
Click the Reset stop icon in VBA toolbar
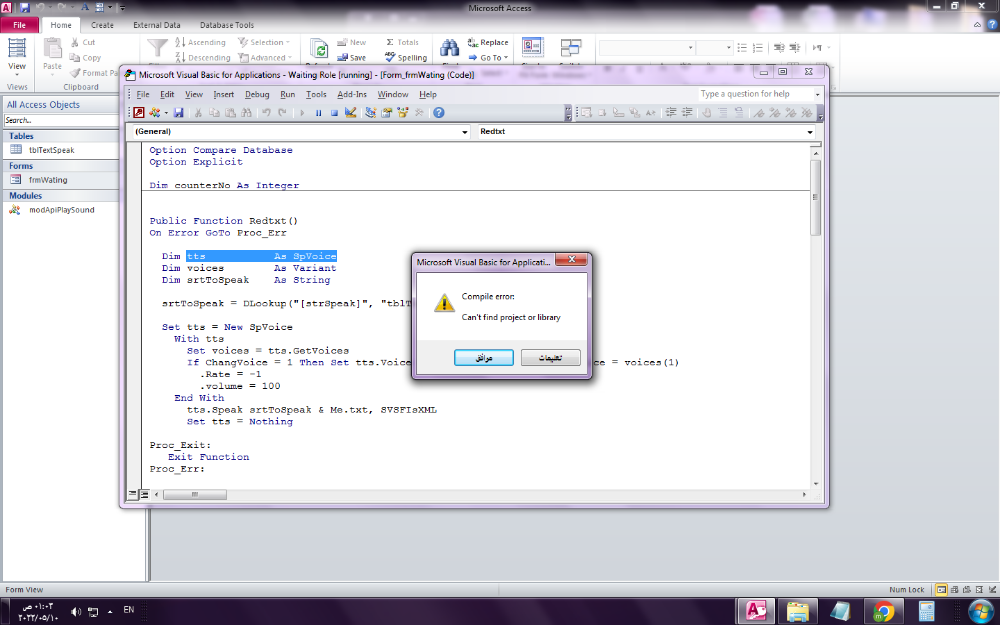[x=334, y=113]
